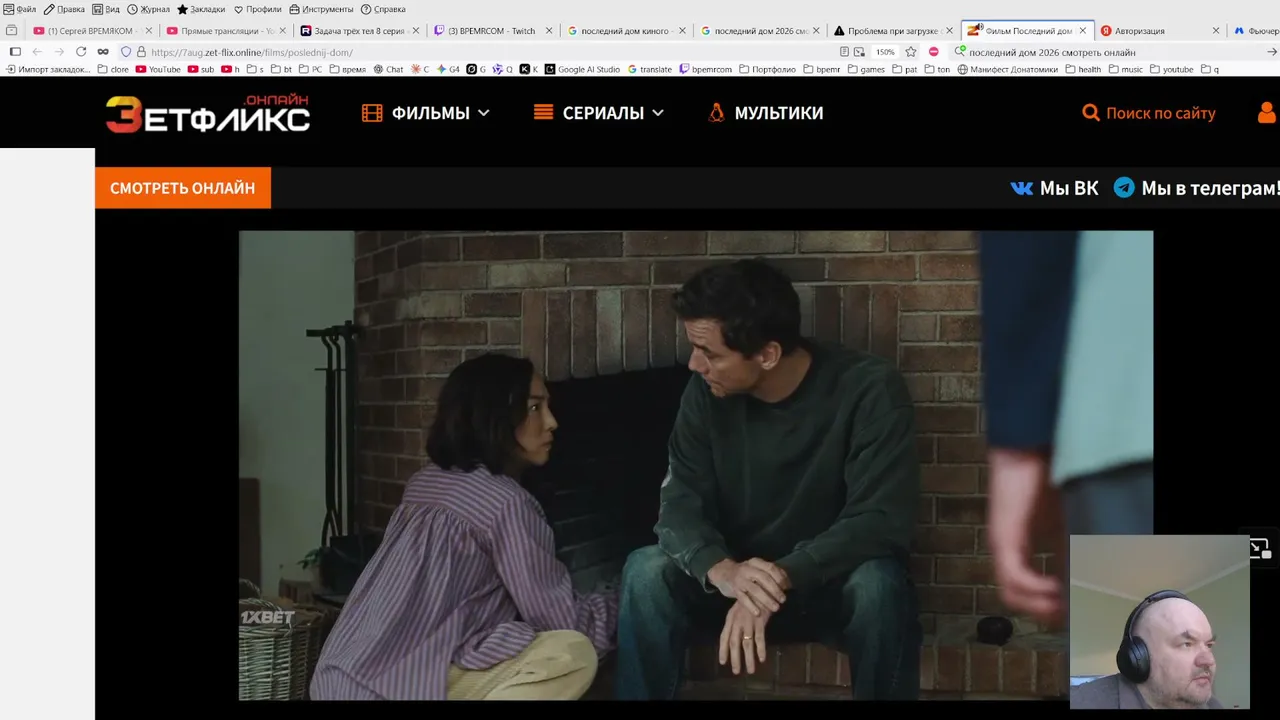The height and width of the screenshot is (720, 1280).
Task: Open Поиск по сайту search
Action: point(1149,113)
